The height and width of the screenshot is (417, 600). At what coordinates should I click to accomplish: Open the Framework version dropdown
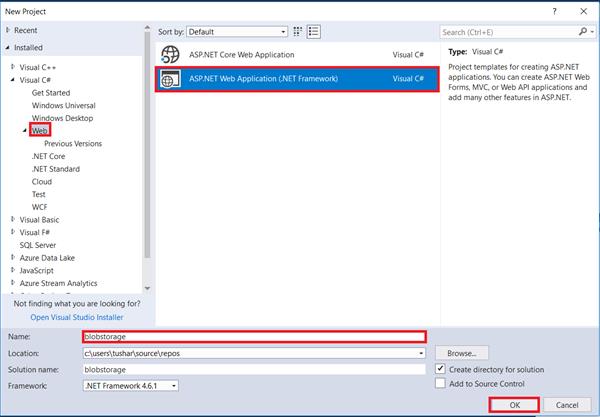130,385
